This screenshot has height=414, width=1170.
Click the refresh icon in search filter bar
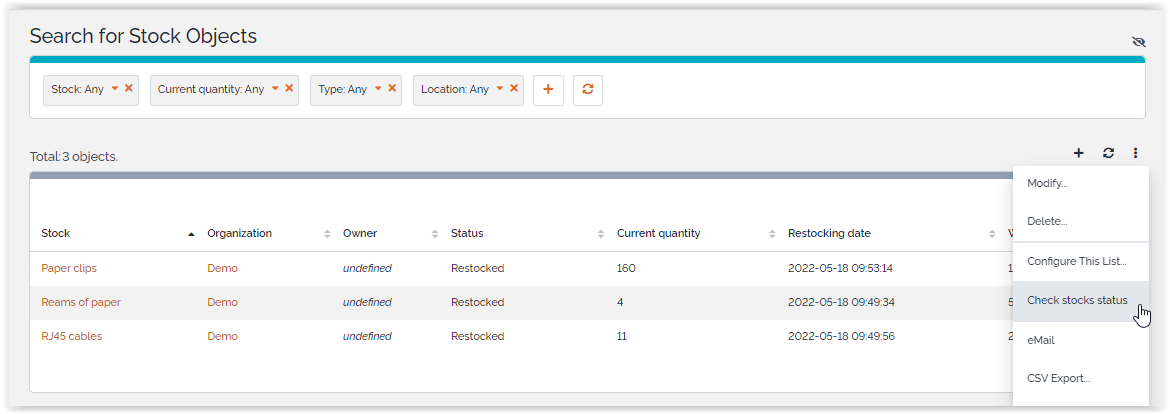tap(588, 89)
